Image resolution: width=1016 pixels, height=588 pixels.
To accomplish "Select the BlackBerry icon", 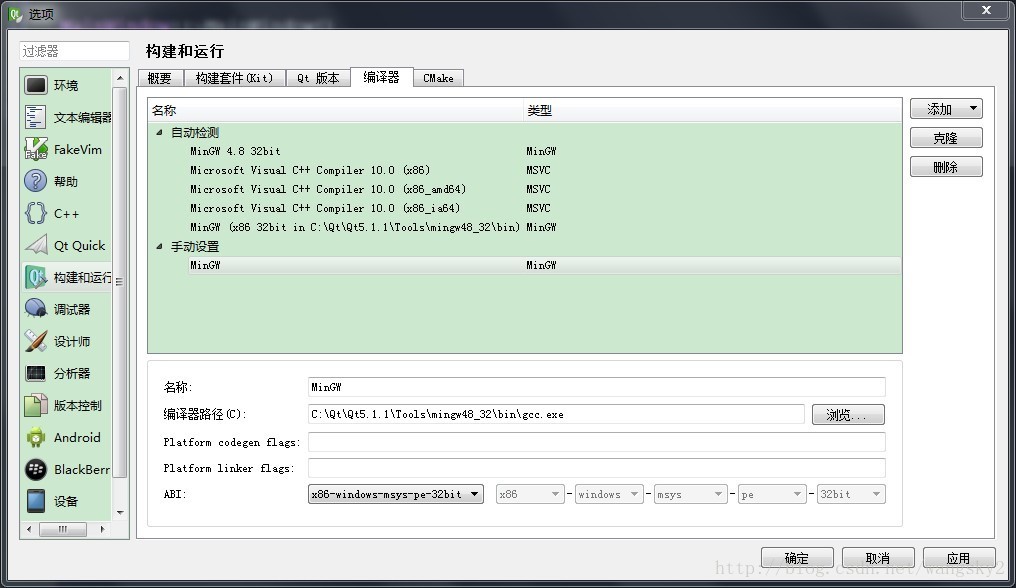I will pyautogui.click(x=36, y=469).
